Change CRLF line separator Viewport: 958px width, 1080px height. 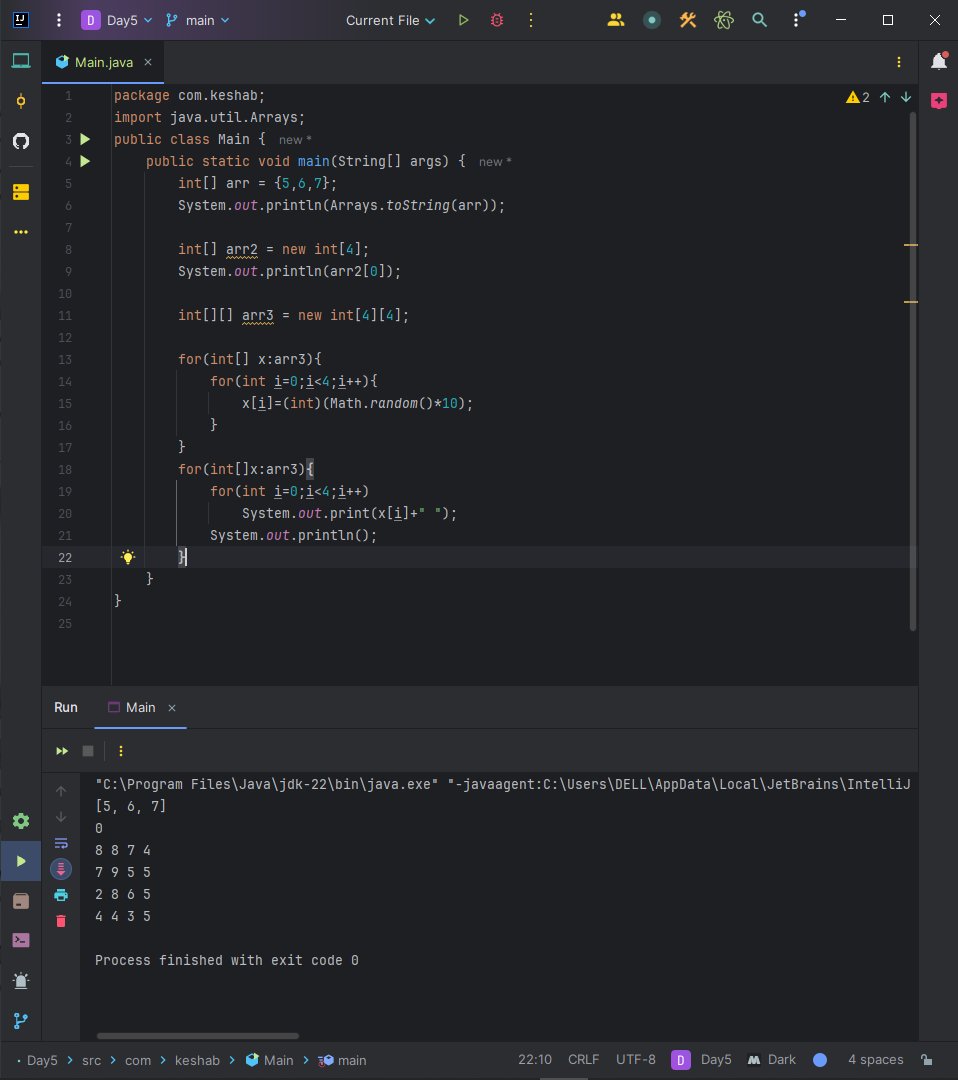583,1059
